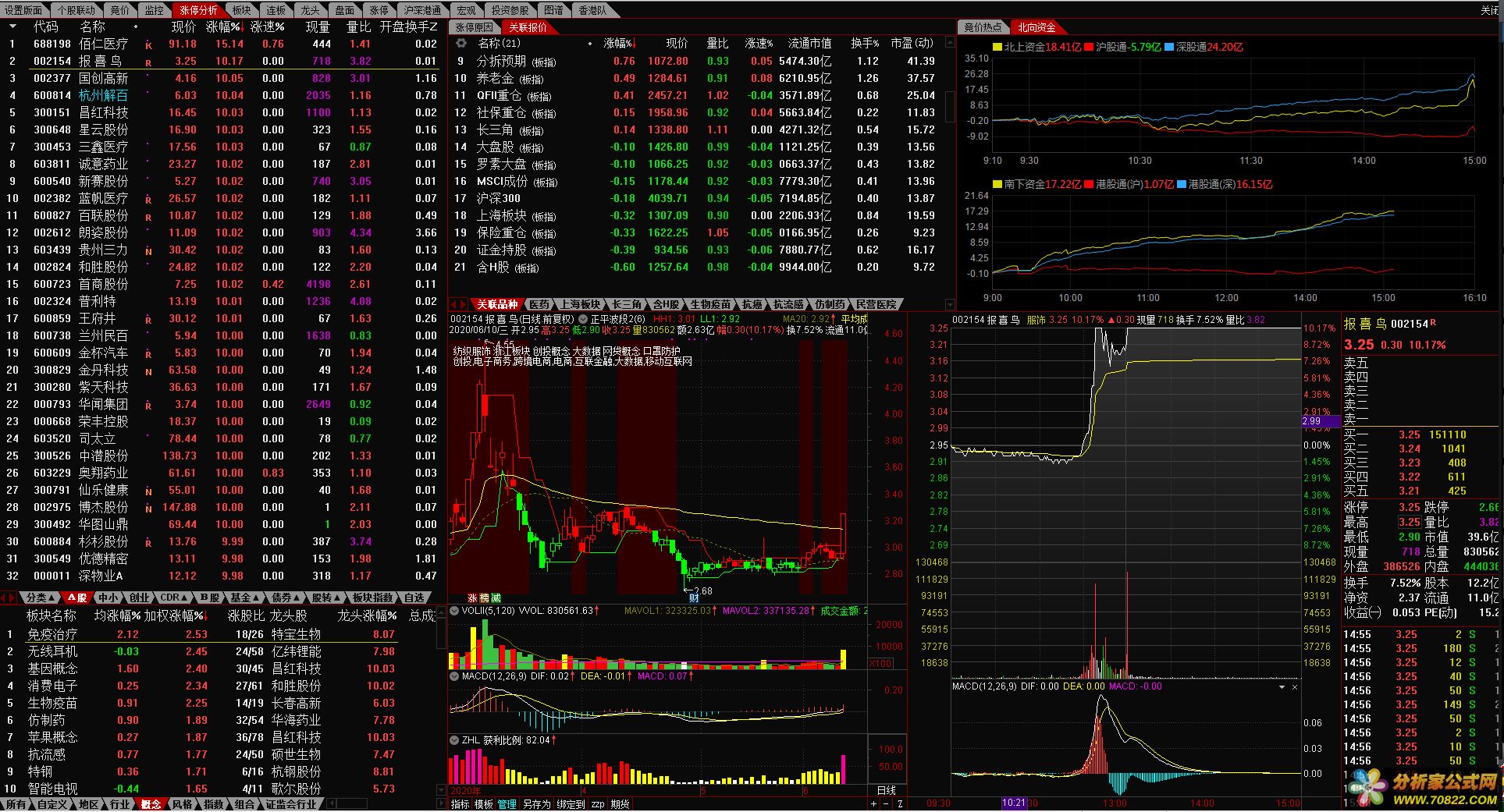Sort the stock list by 量比 column
The image size is (1504, 812).
tap(358, 27)
